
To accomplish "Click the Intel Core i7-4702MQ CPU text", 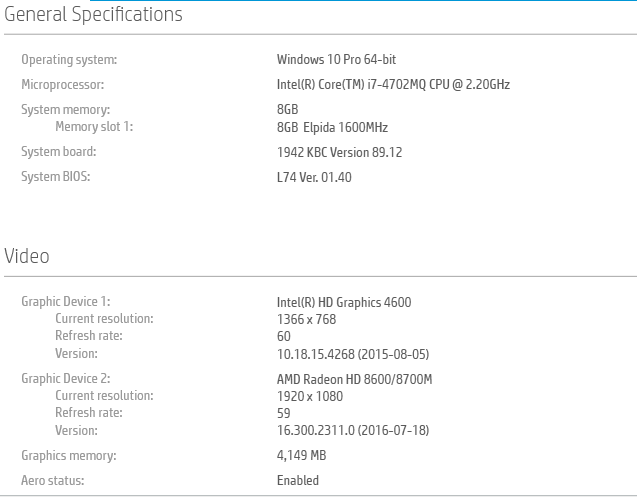I will [x=393, y=85].
